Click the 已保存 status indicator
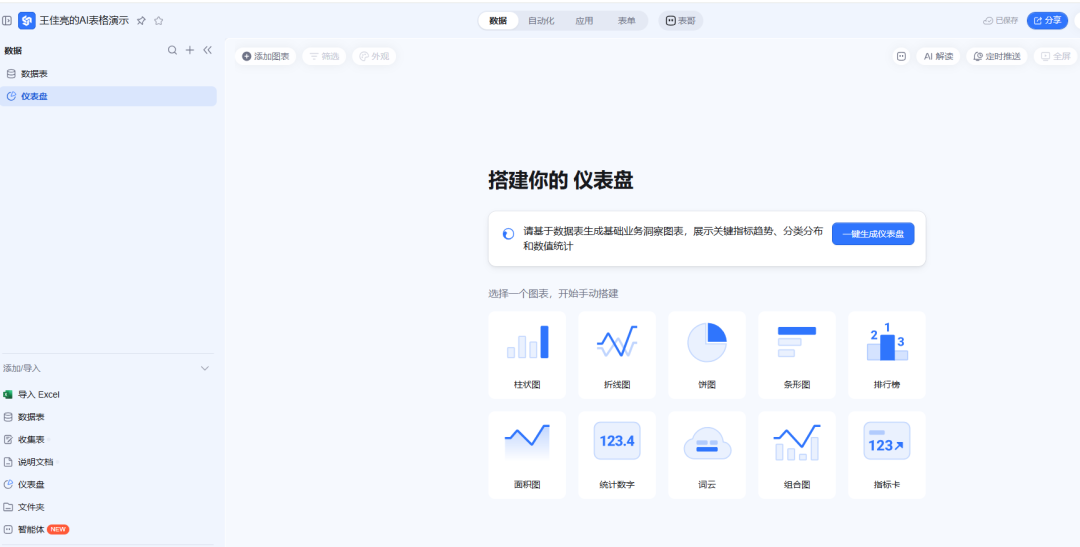This screenshot has height=547, width=1080. pos(1000,21)
